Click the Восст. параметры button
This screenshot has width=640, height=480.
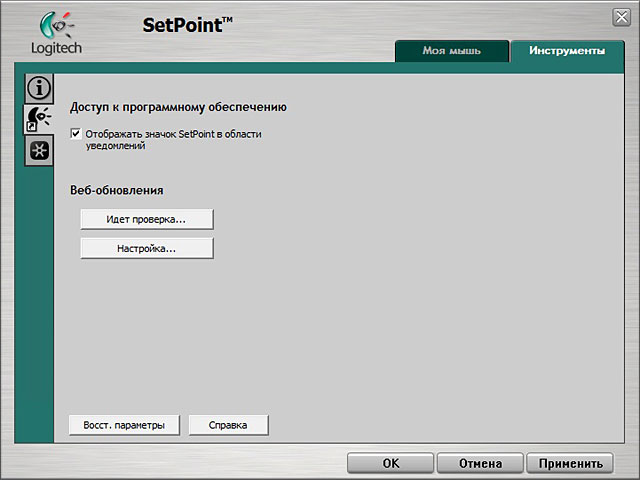pyautogui.click(x=124, y=425)
